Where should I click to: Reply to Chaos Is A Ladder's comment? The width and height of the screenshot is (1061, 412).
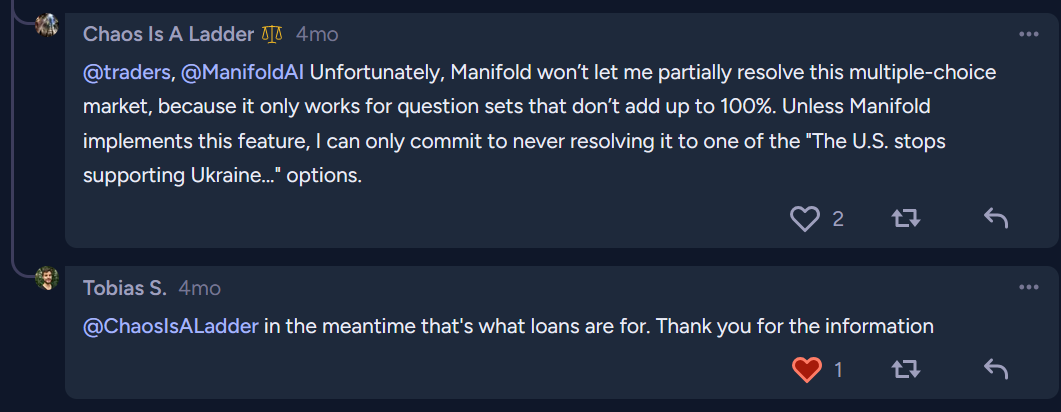(995, 218)
